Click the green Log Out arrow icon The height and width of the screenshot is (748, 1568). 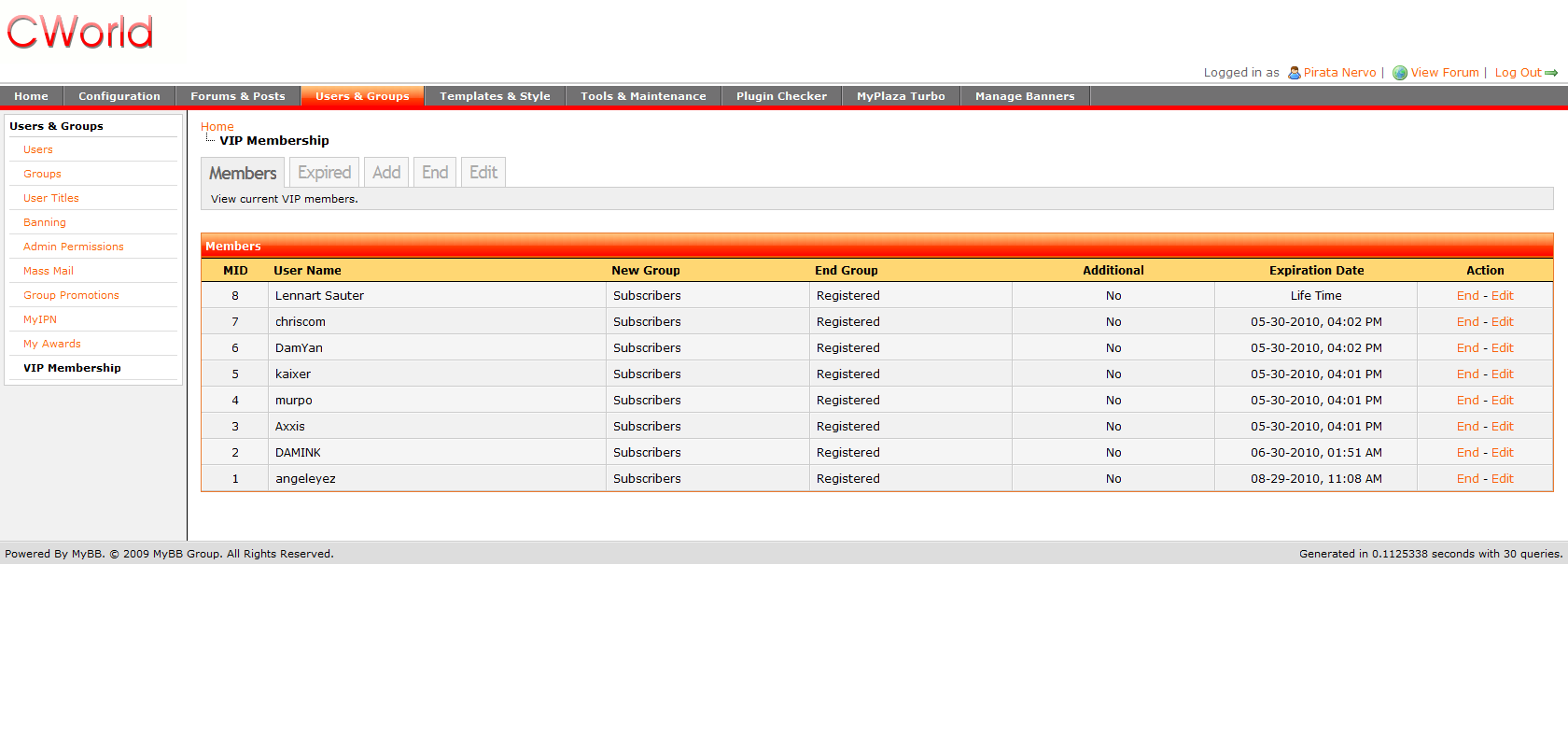[1551, 73]
